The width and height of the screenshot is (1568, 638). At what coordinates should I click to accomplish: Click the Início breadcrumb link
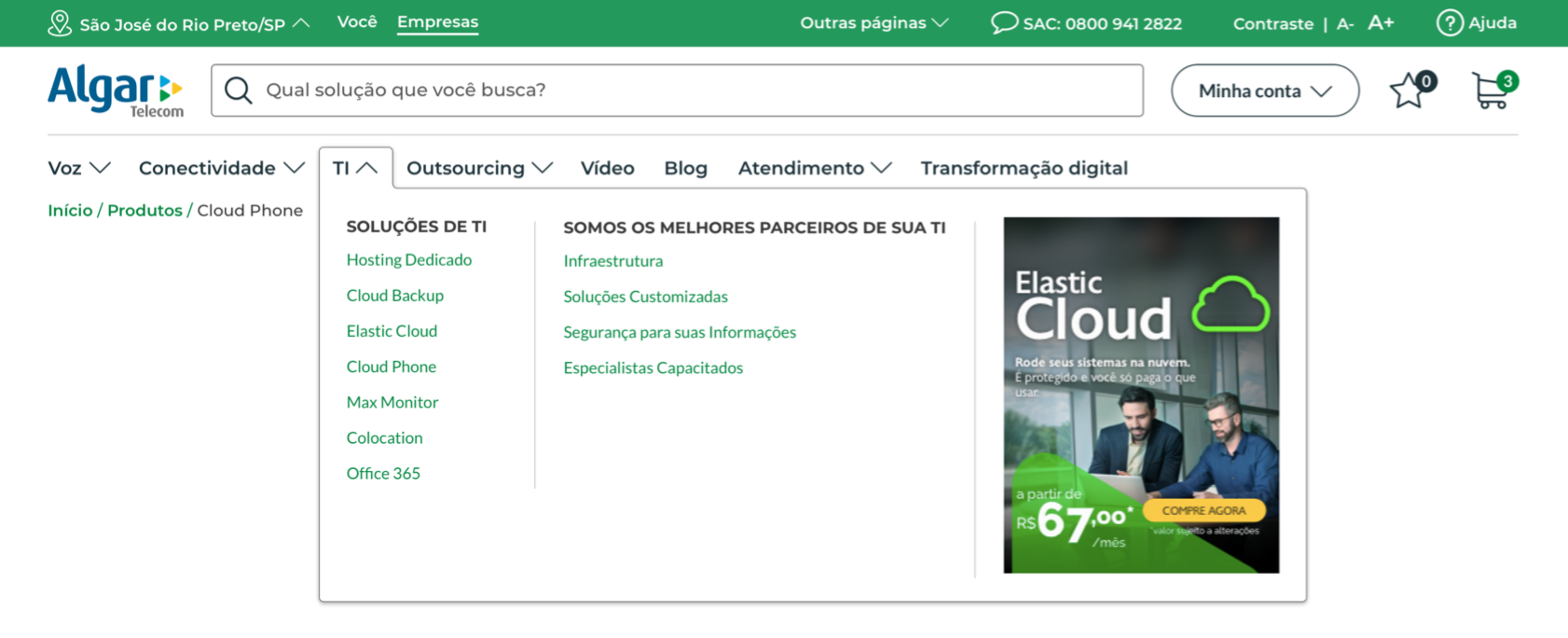coord(70,210)
